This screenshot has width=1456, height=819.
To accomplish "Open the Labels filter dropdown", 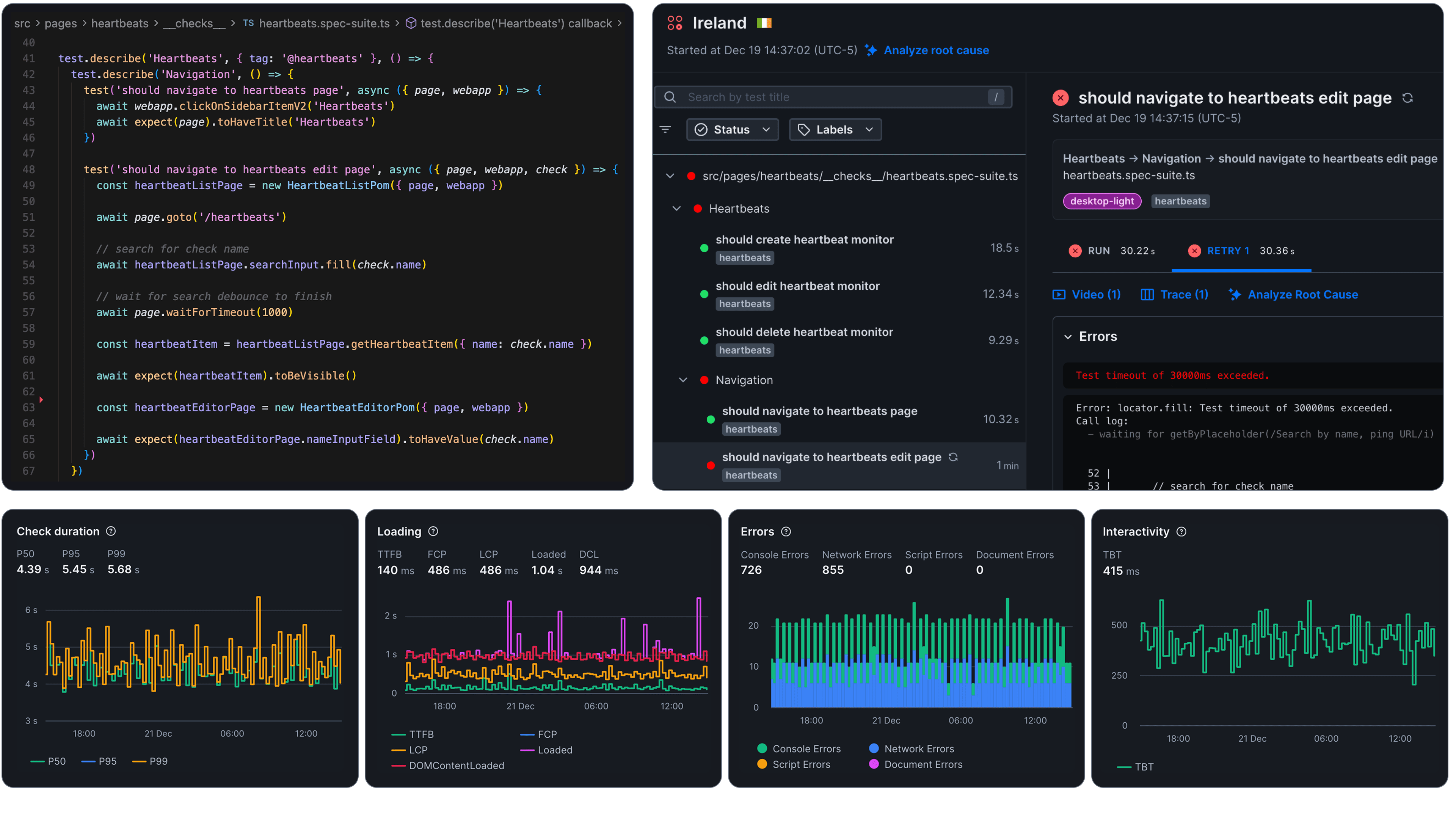I will point(835,129).
